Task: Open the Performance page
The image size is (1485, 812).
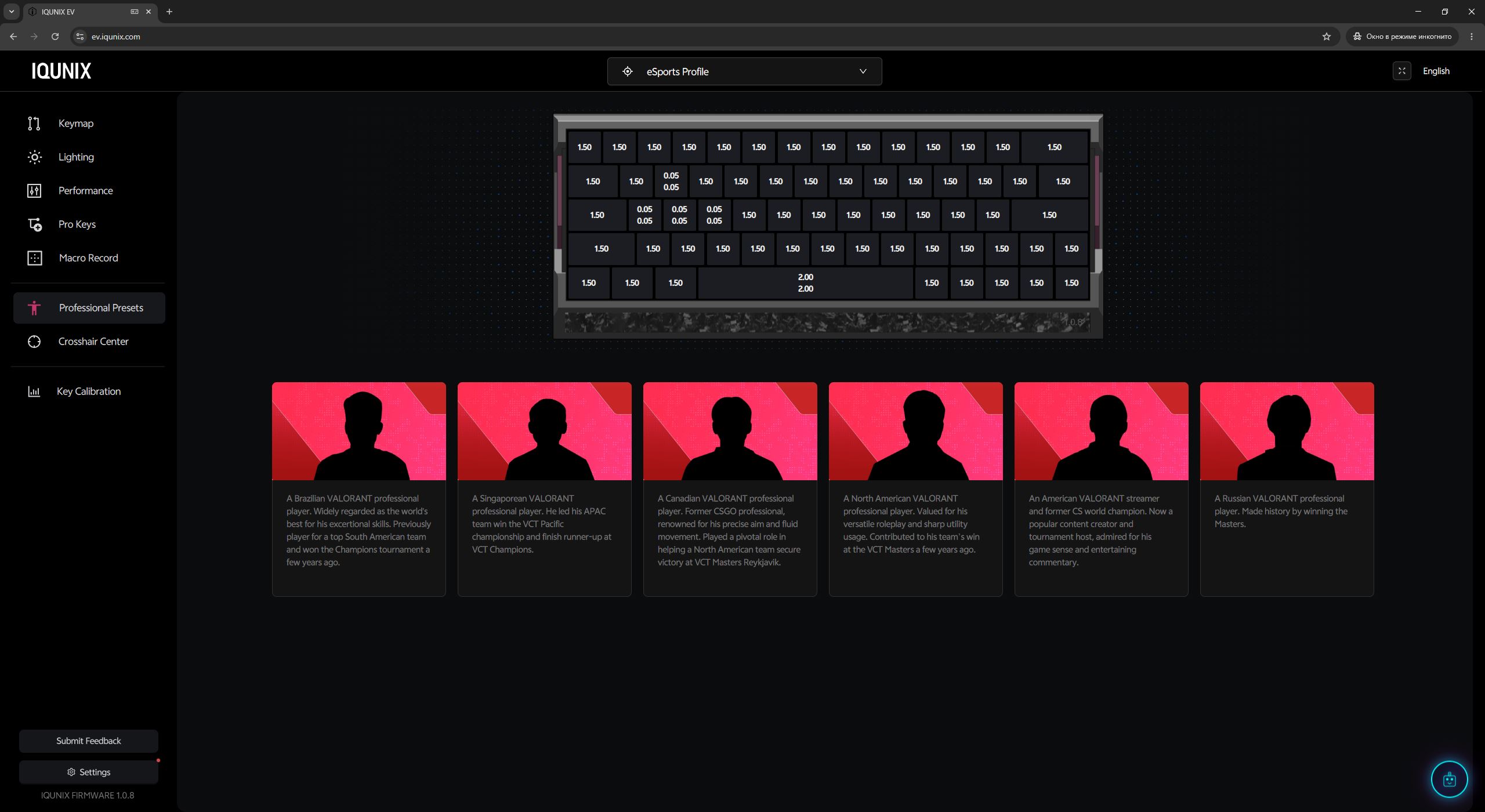Action: tap(89, 191)
